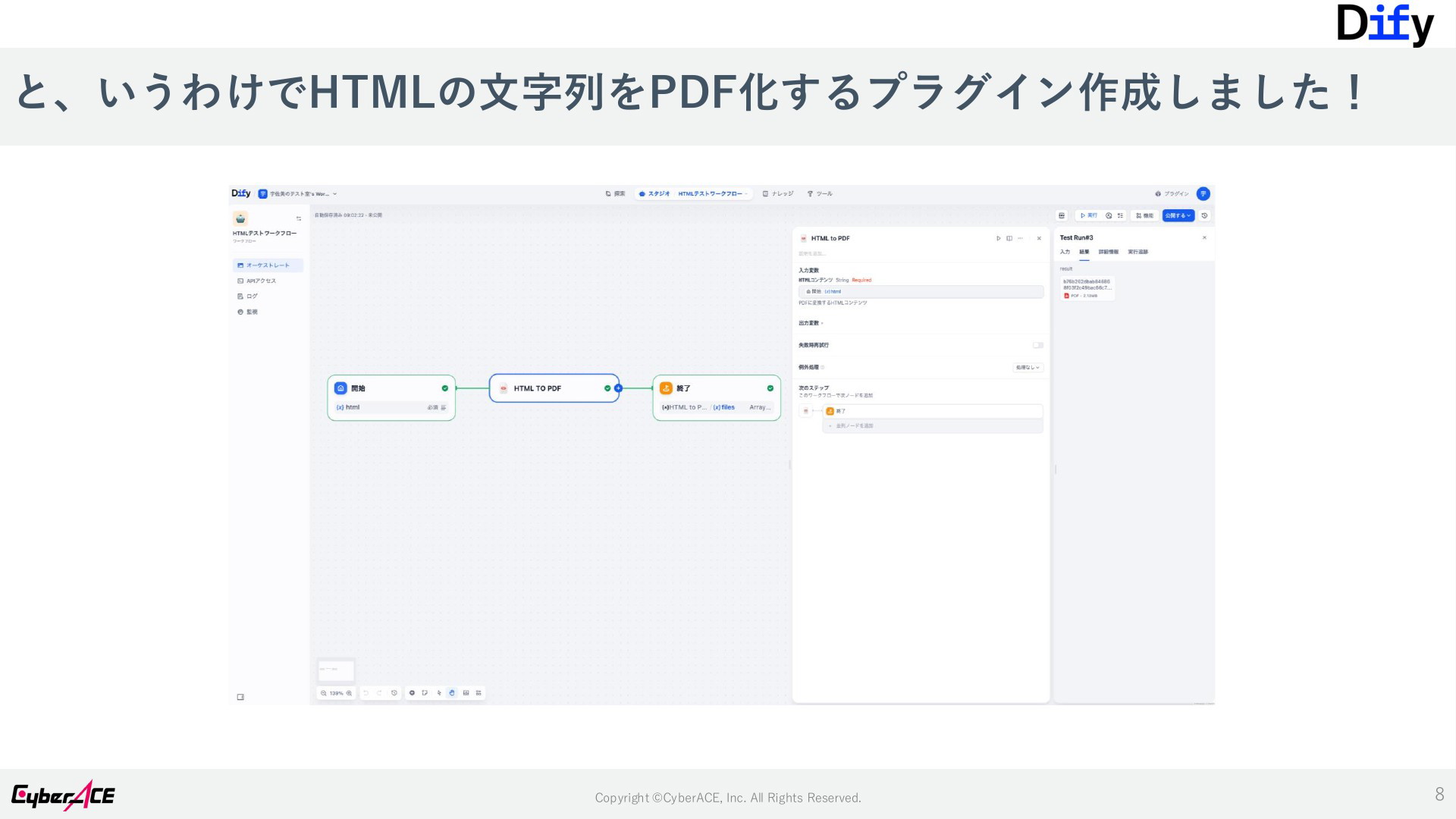Screen dimensions: 1456x819
Task: Click the 終了 next step entry
Action: pos(933,411)
